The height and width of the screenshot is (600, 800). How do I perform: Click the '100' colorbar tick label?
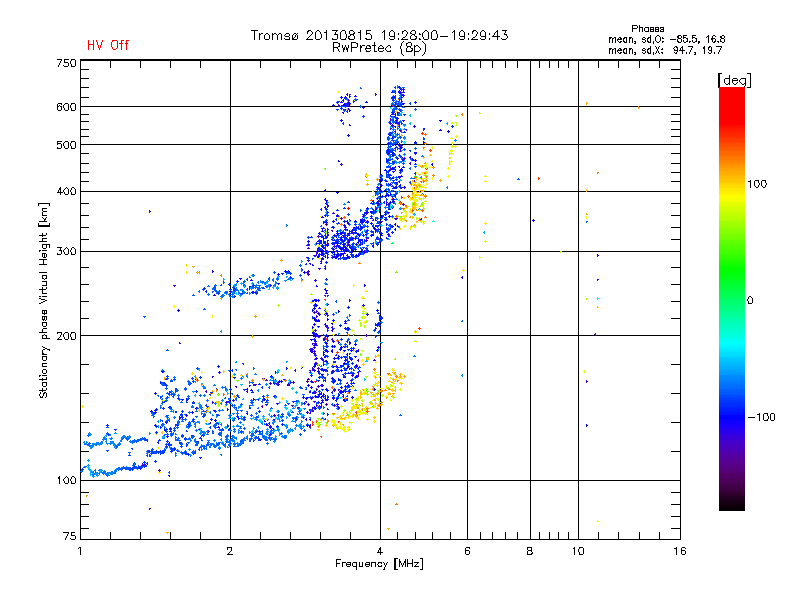click(757, 184)
